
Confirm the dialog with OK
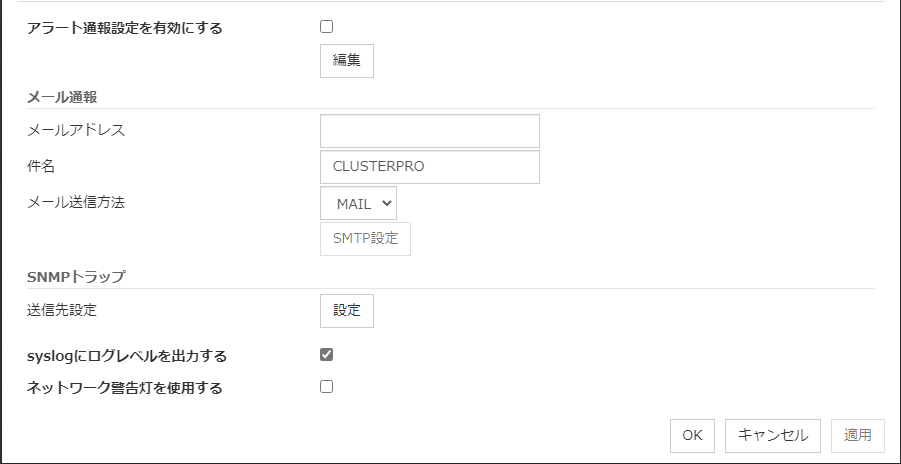(692, 435)
